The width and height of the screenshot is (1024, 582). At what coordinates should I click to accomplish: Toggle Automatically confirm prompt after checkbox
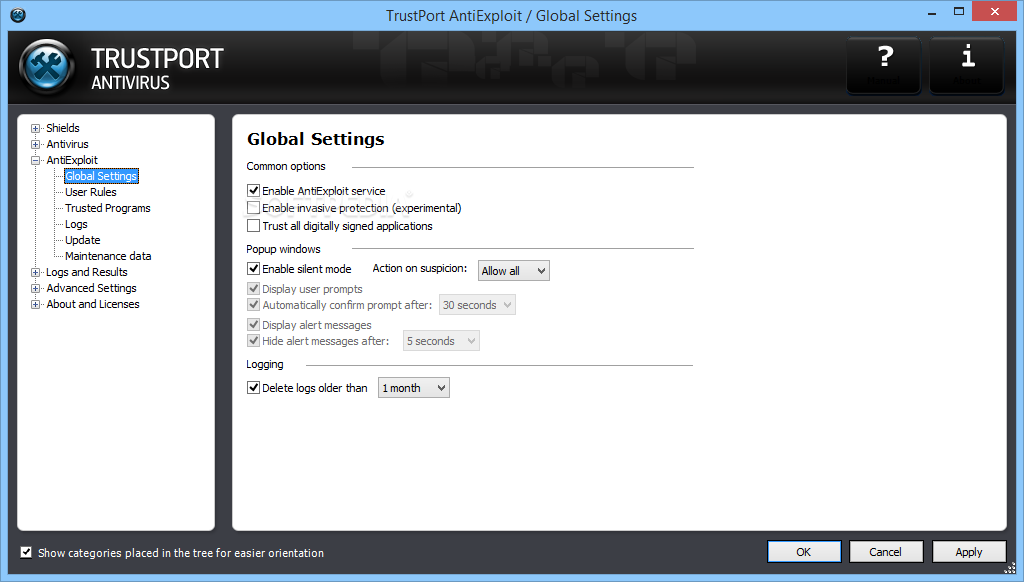tap(253, 305)
